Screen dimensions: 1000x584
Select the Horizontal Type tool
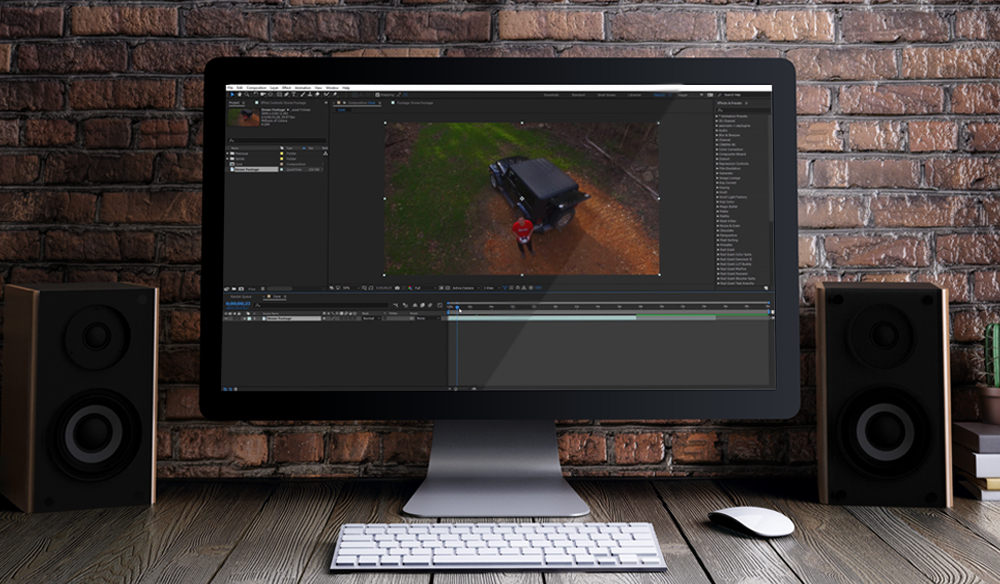[293, 93]
